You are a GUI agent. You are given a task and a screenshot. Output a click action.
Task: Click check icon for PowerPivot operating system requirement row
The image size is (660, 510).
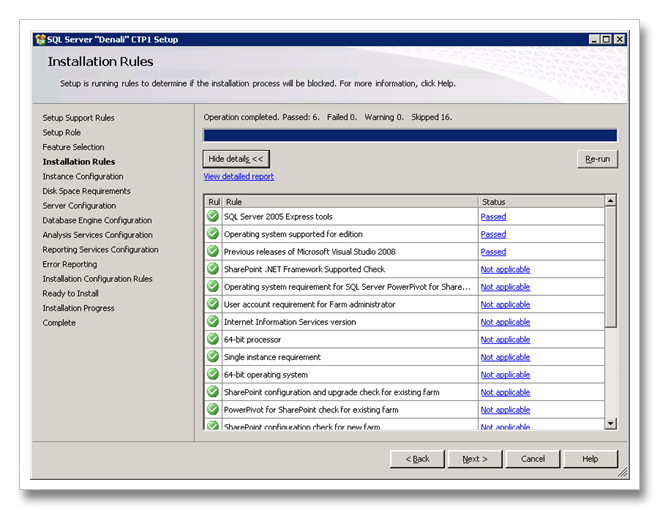coord(213,287)
